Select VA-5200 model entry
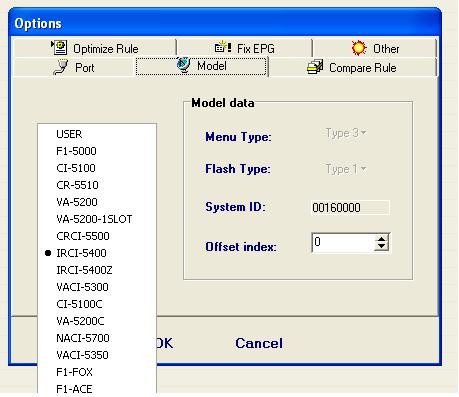The width and height of the screenshot is (459, 397). click(97, 202)
